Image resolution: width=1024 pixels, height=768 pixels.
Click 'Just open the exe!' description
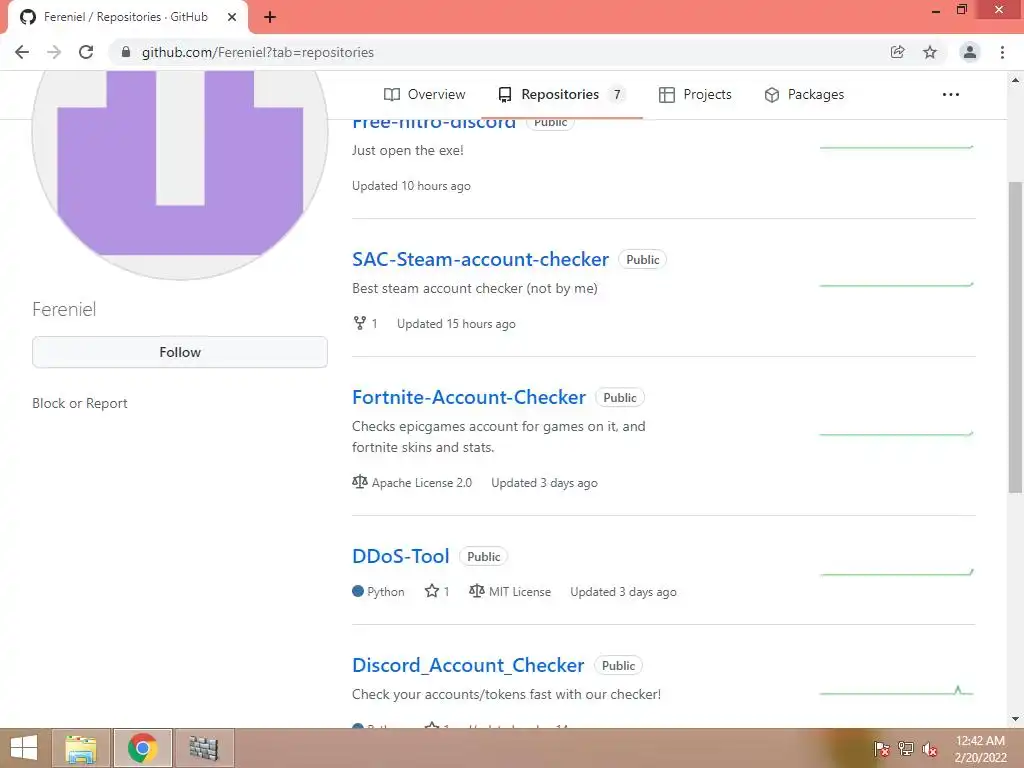(408, 151)
